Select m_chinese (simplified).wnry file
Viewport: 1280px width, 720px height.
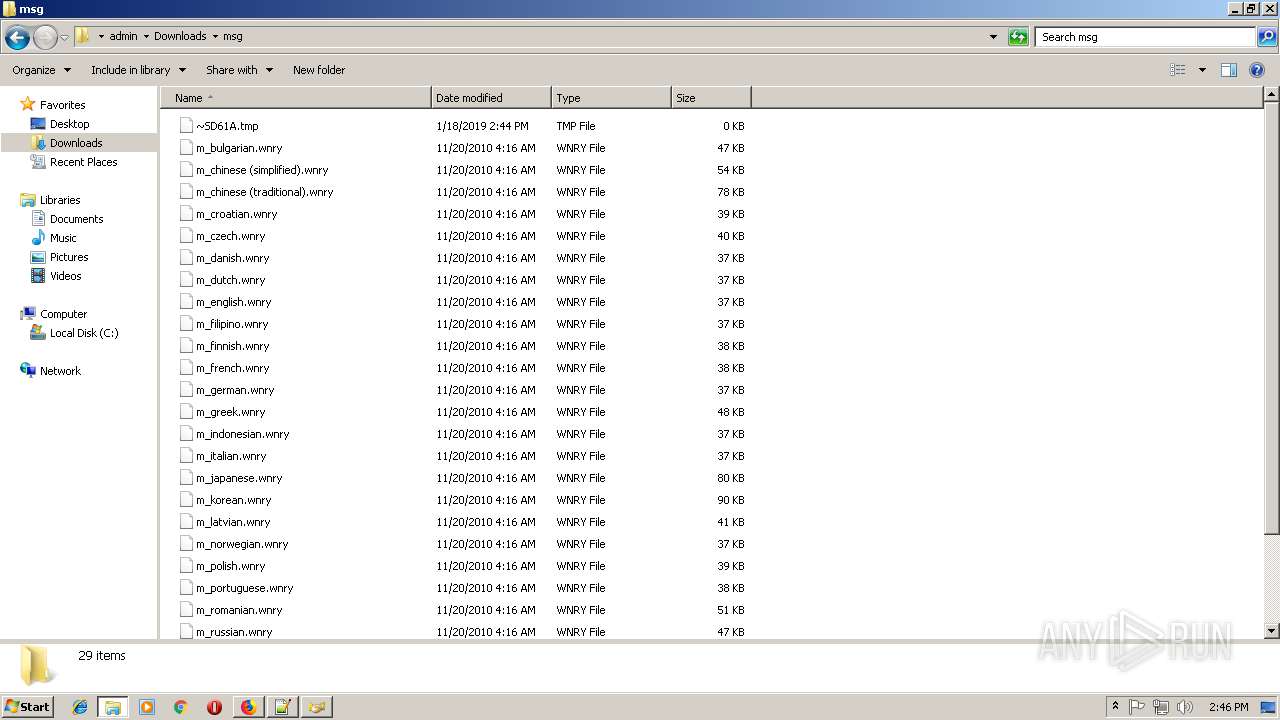tap(262, 170)
